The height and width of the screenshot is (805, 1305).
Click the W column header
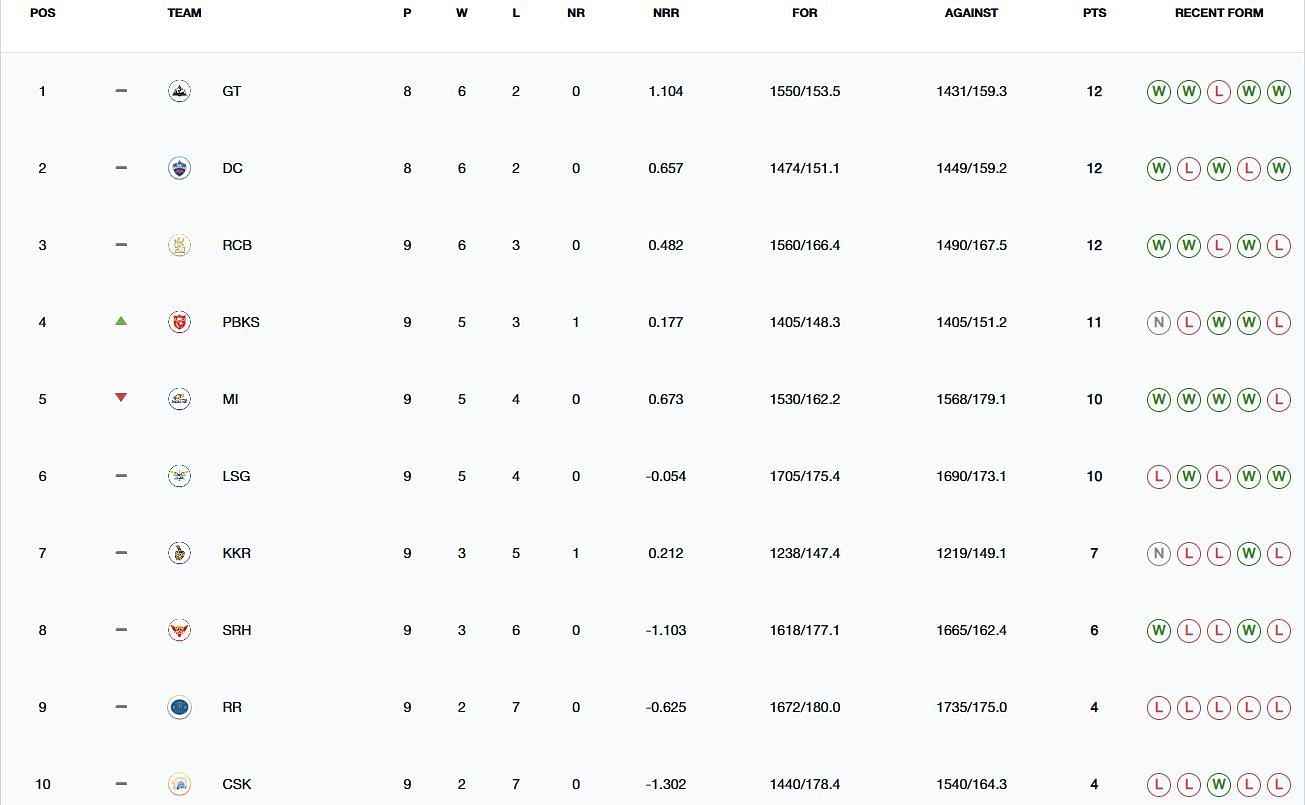tap(461, 13)
